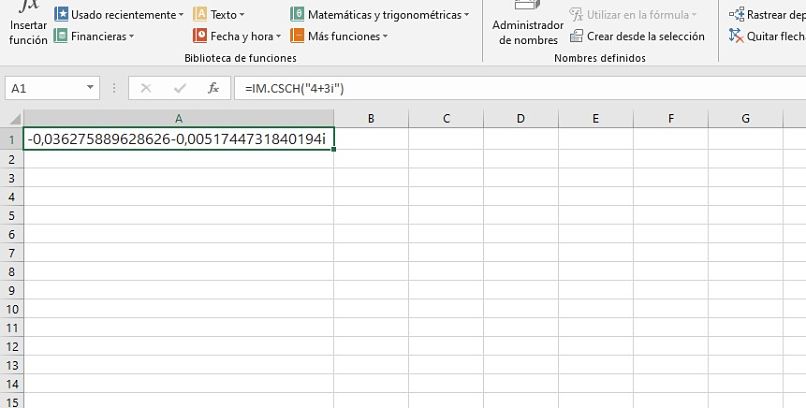Screen dimensions: 806x408
Task: Click the Fecha y hora clock icon
Action: (x=200, y=35)
